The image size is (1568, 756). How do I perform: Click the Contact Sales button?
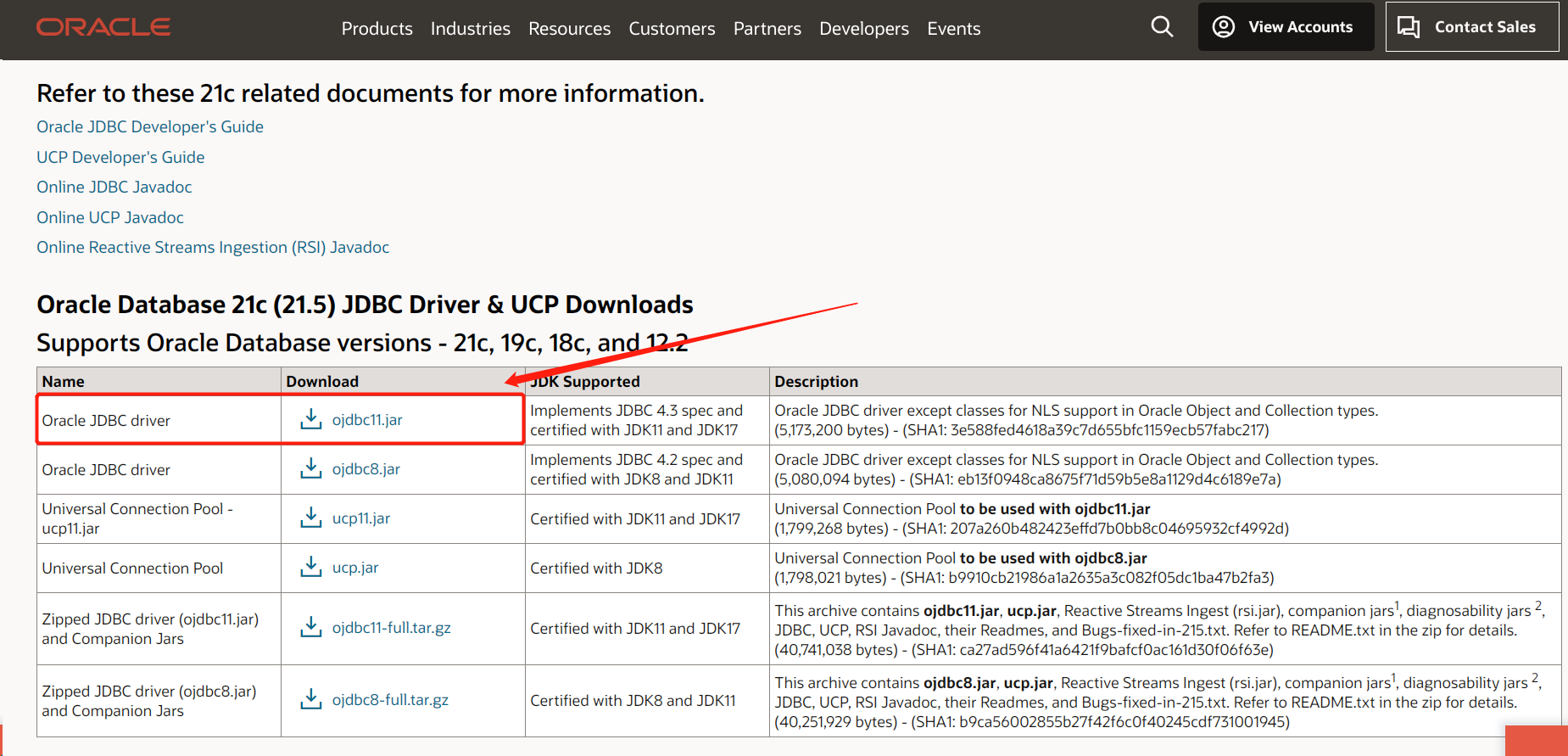point(1472,27)
